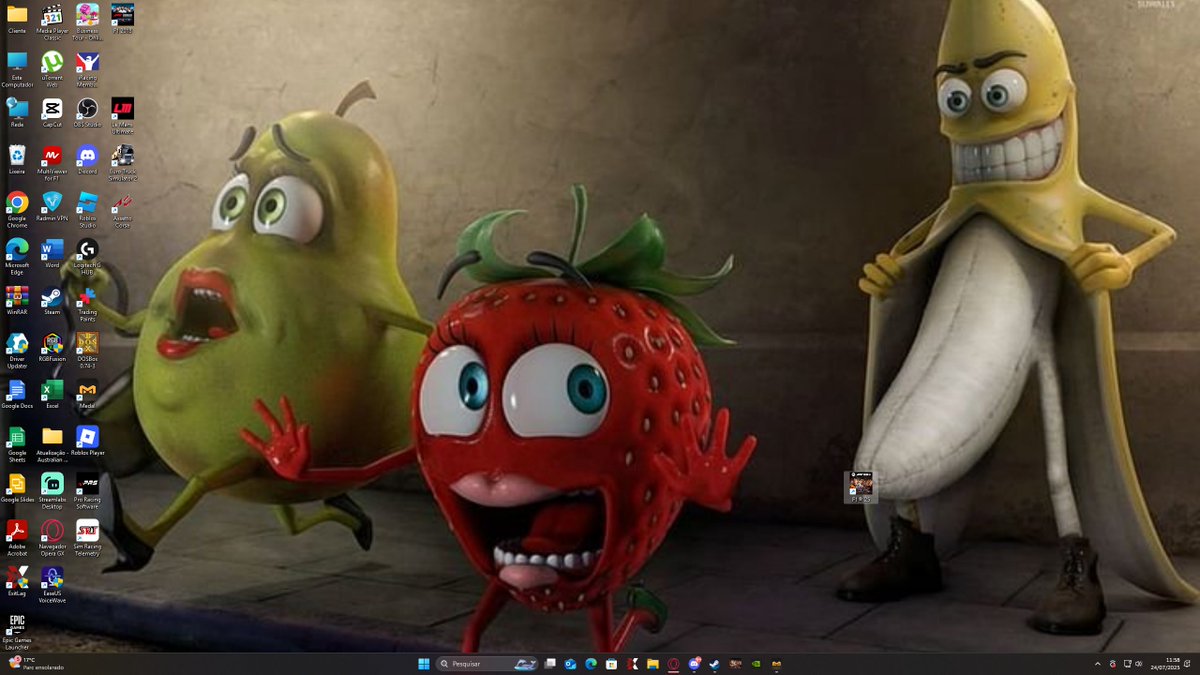Open File Explorer from the taskbar
1200x675 pixels.
click(x=653, y=664)
